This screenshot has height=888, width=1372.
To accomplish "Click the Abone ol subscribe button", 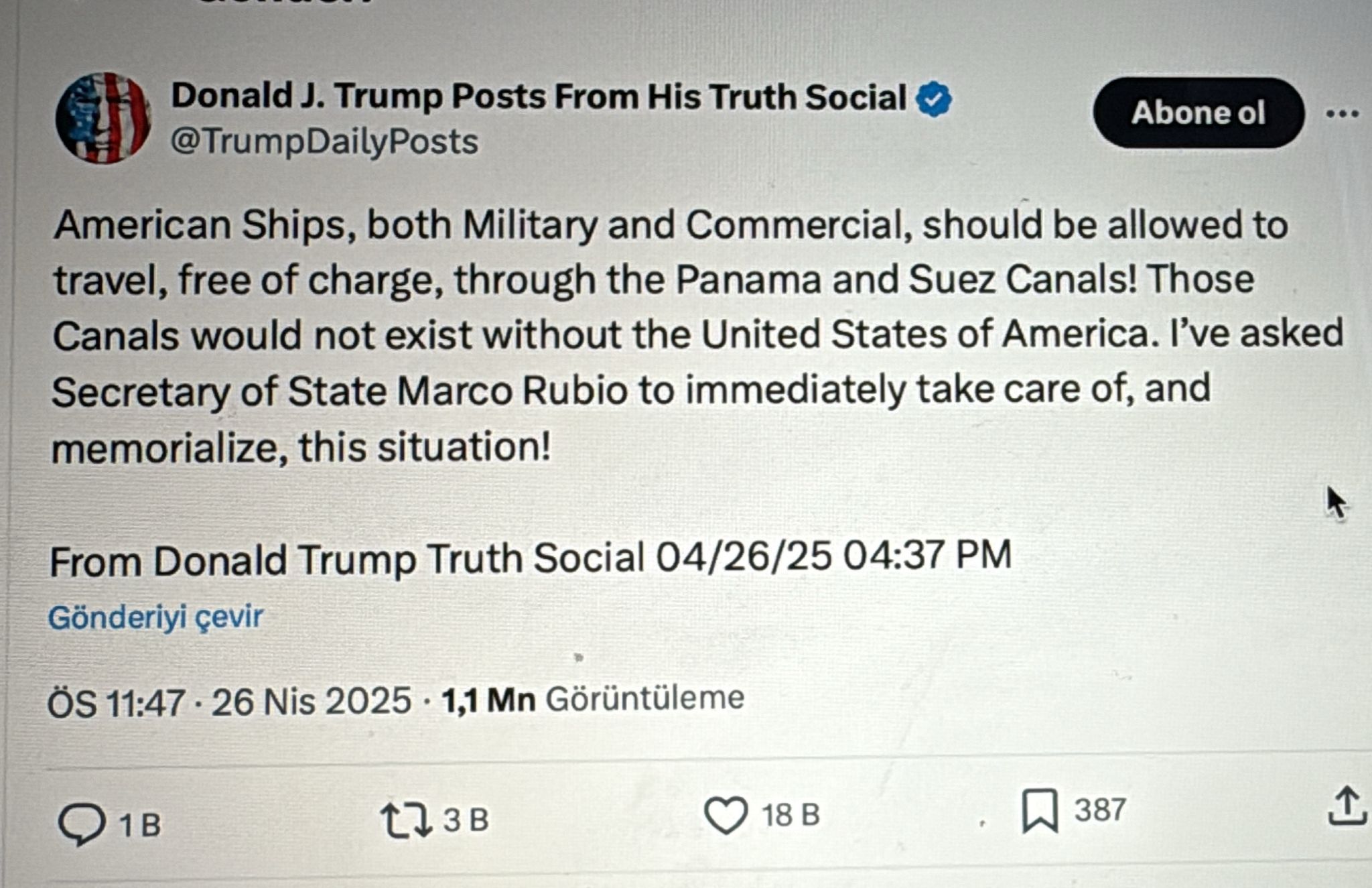I will [1198, 113].
